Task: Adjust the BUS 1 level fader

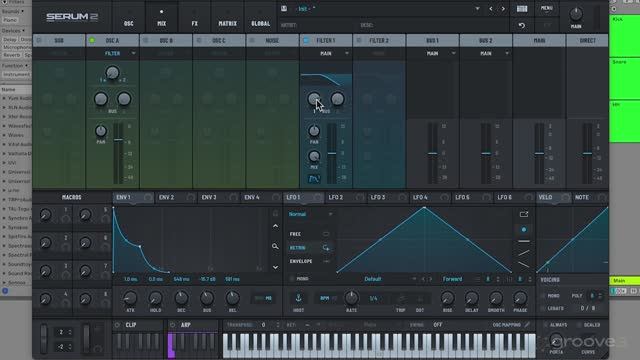Action: (x=433, y=153)
